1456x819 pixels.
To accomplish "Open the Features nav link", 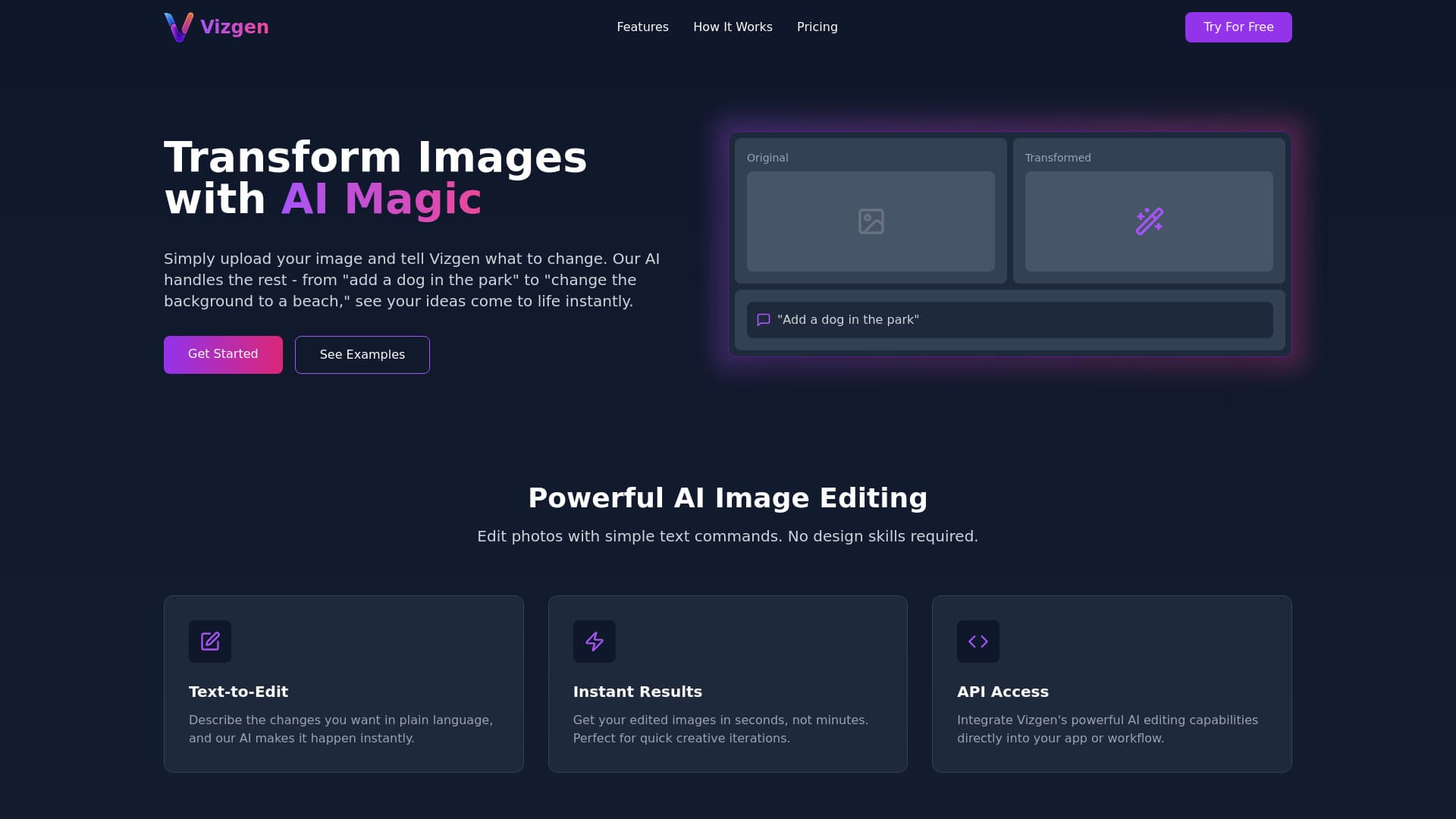I will pos(642,27).
